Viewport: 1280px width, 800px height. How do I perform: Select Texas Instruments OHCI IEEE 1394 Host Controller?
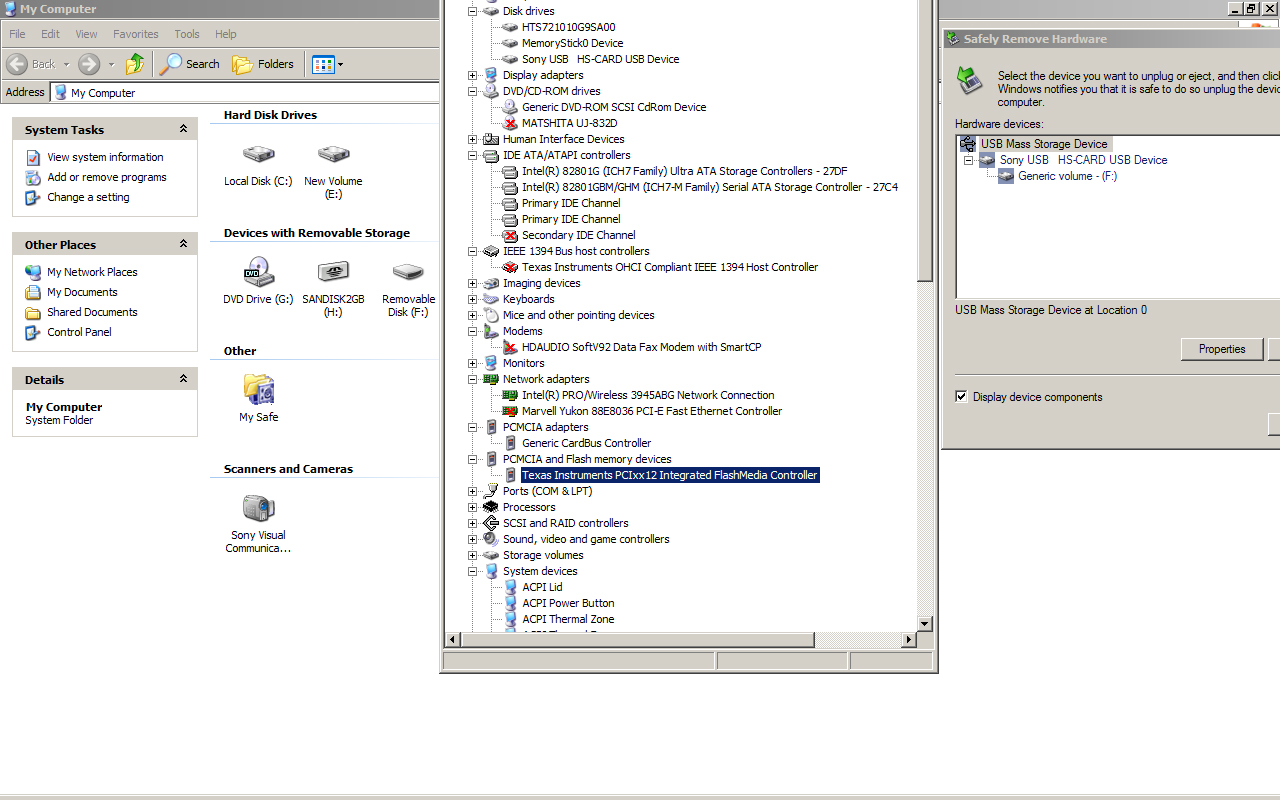[669, 267]
